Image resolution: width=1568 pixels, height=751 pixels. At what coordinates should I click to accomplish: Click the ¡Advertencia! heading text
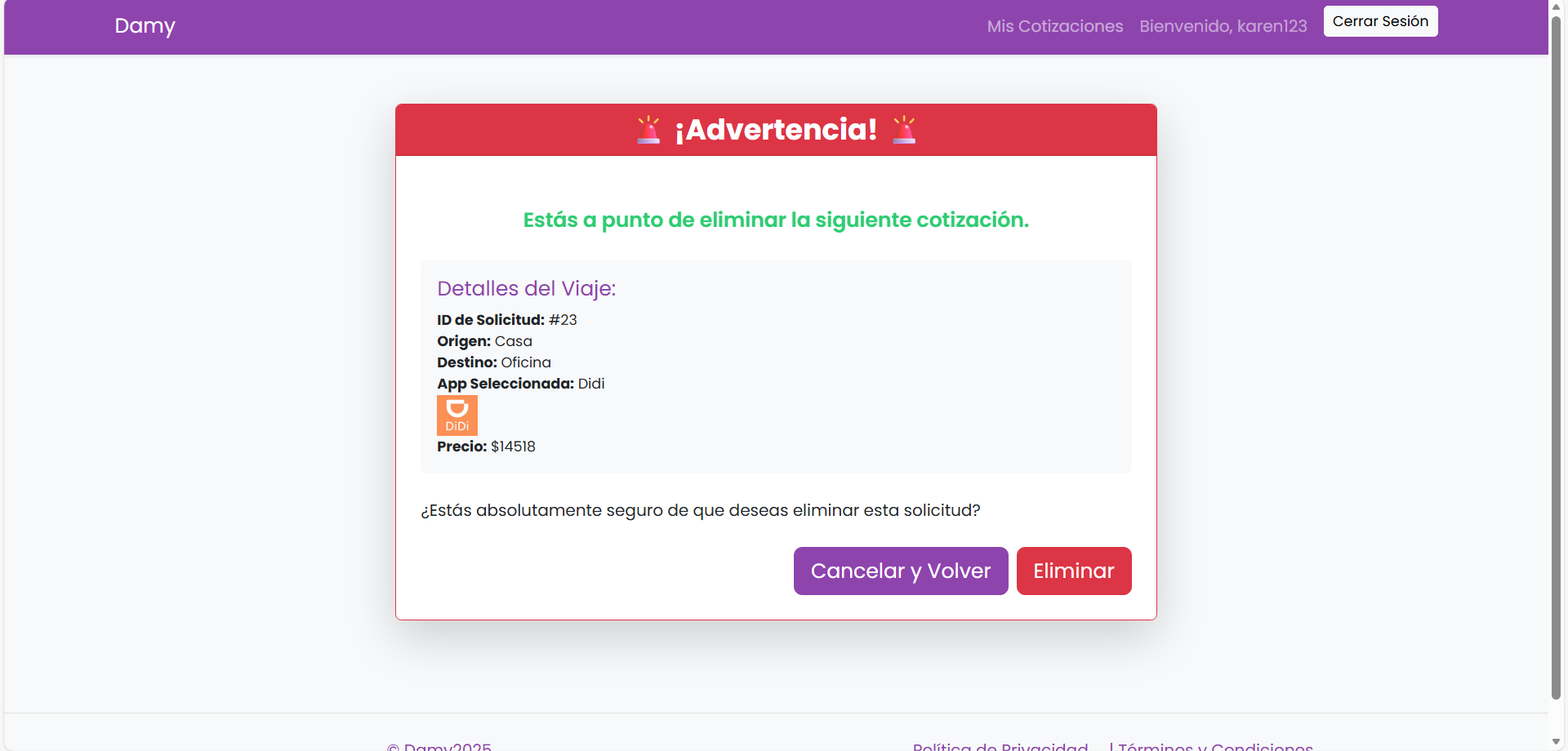776,130
